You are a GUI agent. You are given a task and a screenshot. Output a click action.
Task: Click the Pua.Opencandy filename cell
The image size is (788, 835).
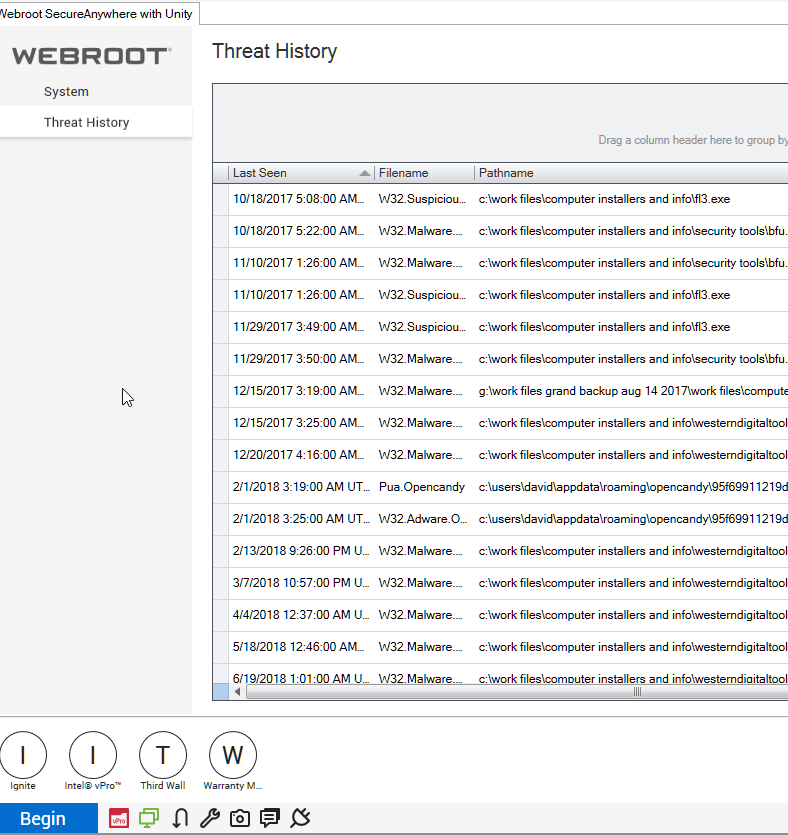[422, 487]
